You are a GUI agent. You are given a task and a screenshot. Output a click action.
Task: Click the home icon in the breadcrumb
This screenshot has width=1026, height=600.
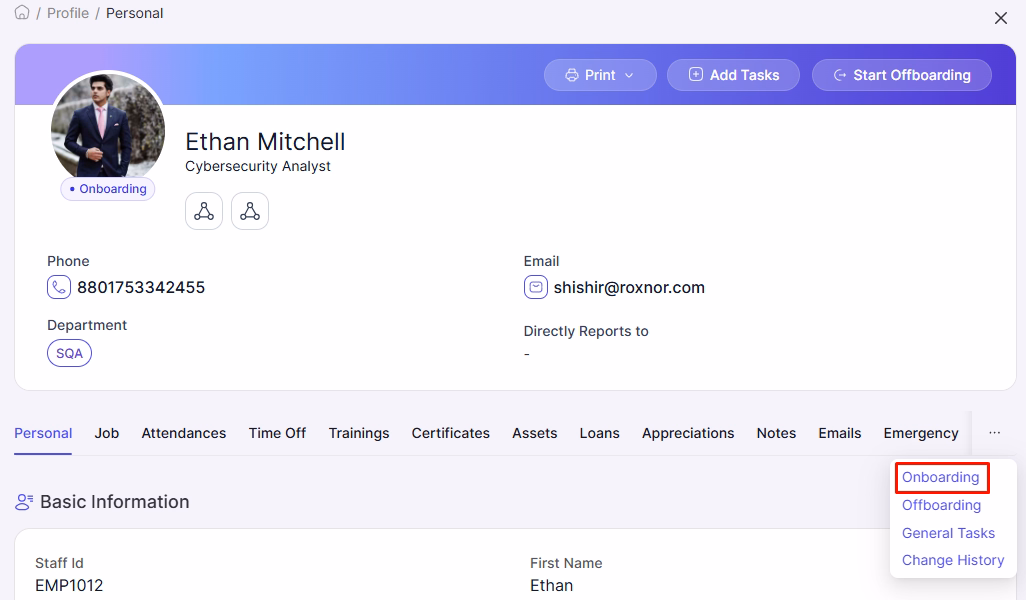pos(21,12)
